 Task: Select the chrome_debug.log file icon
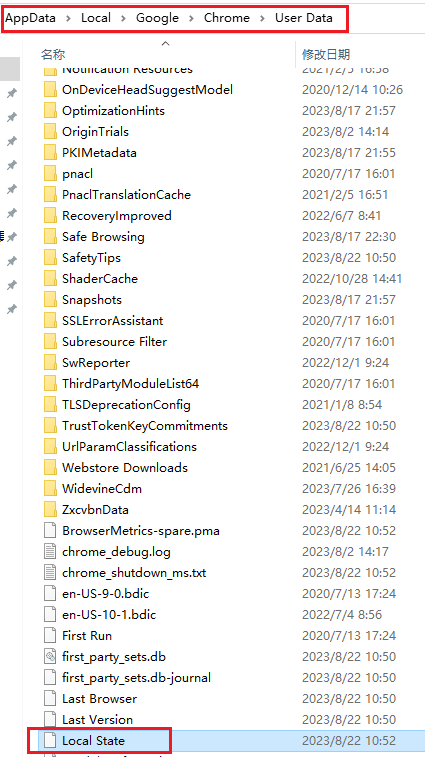(x=50, y=551)
